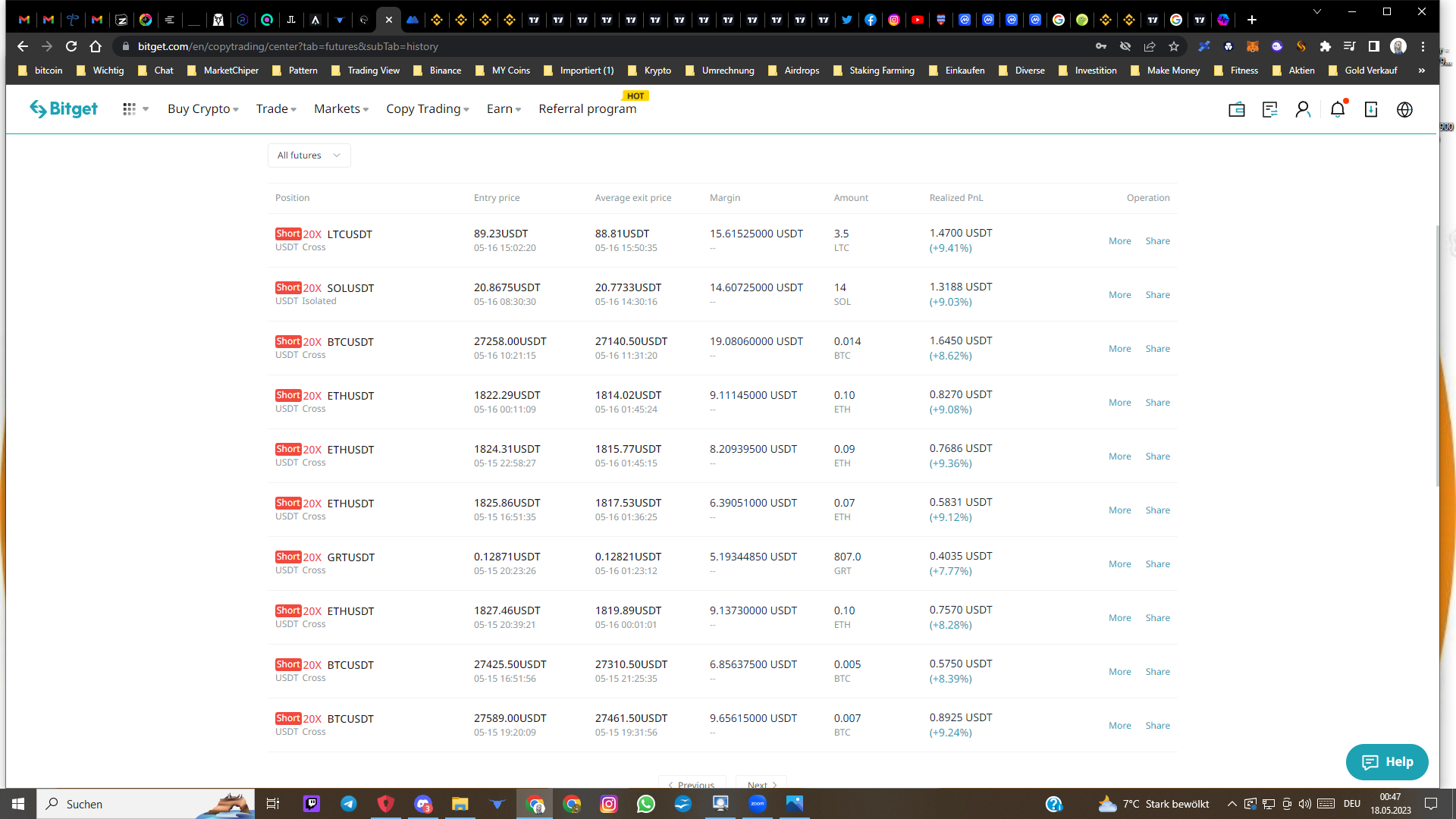Image resolution: width=1456 pixels, height=819 pixels.
Task: Open browser three-dot menu
Action: point(1423,46)
